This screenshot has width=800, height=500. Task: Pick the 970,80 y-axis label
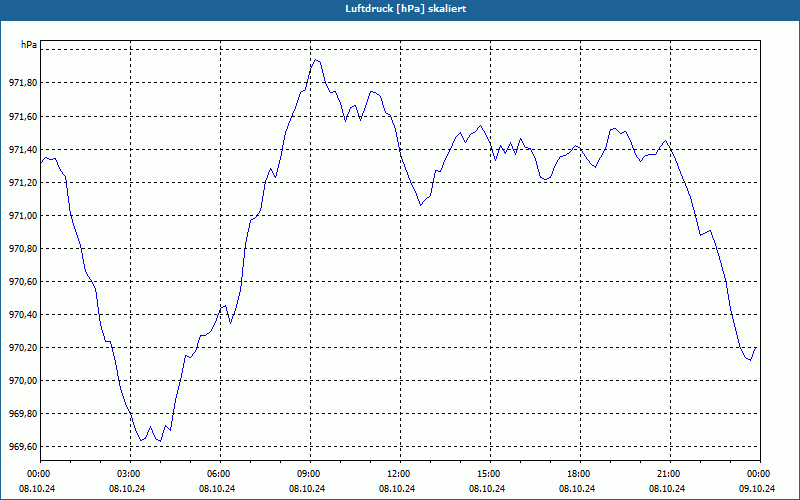pos(24,249)
